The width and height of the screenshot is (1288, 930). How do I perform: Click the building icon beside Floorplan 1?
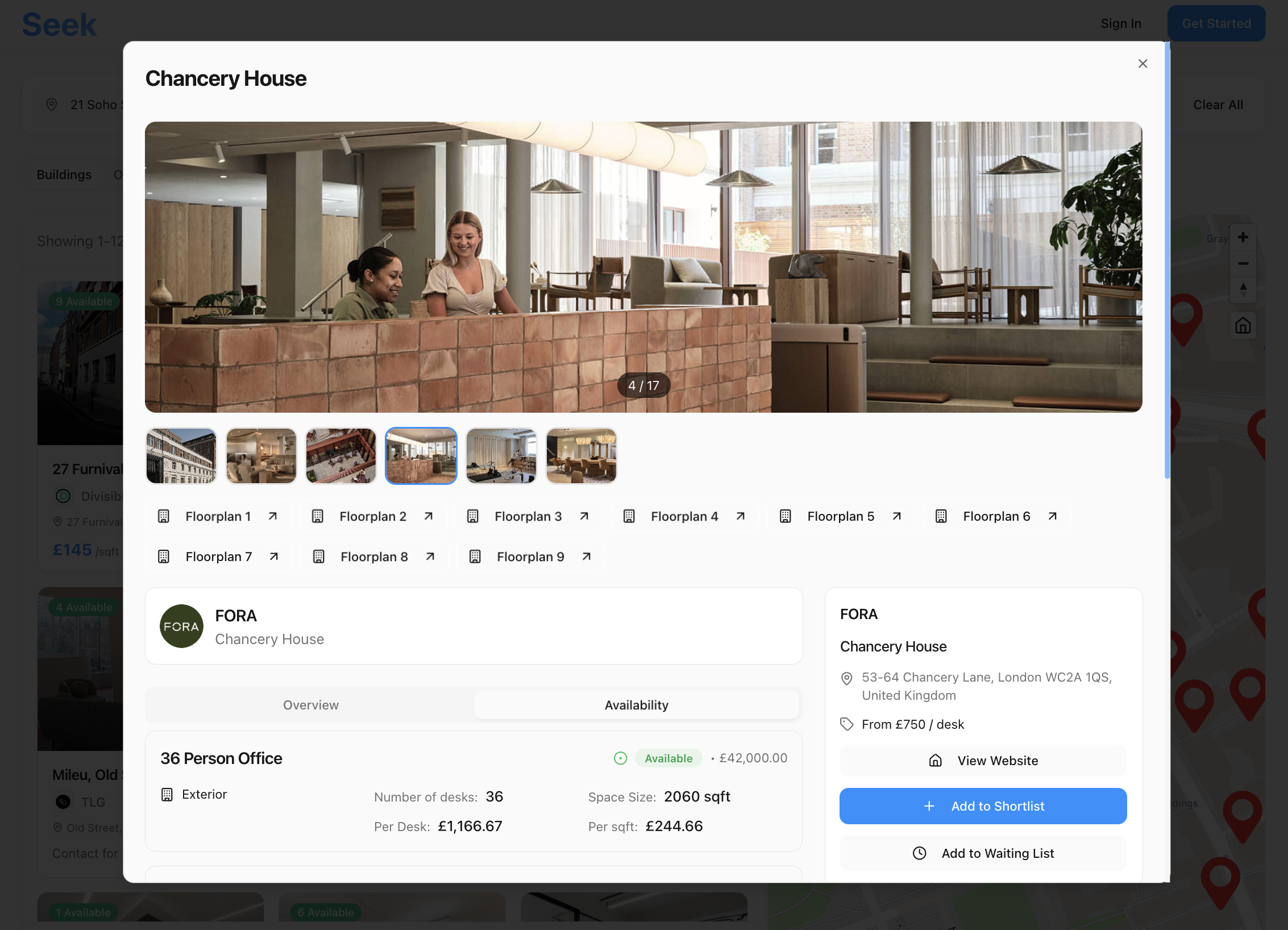pos(164,516)
